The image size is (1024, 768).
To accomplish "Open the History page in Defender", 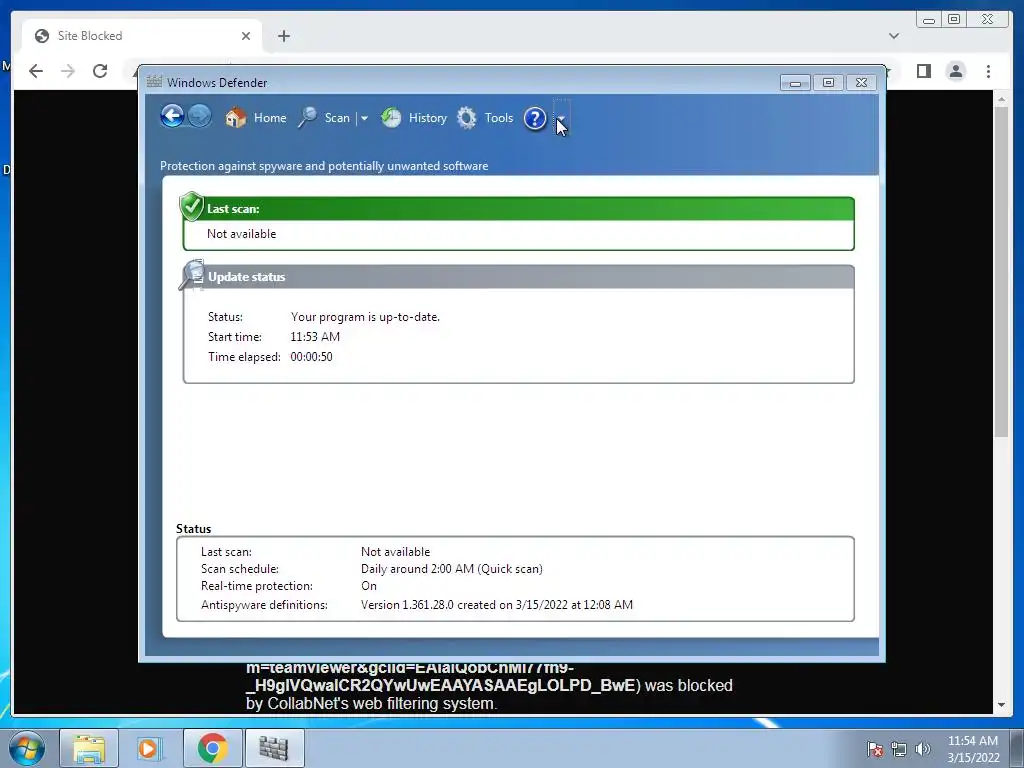I will point(414,118).
